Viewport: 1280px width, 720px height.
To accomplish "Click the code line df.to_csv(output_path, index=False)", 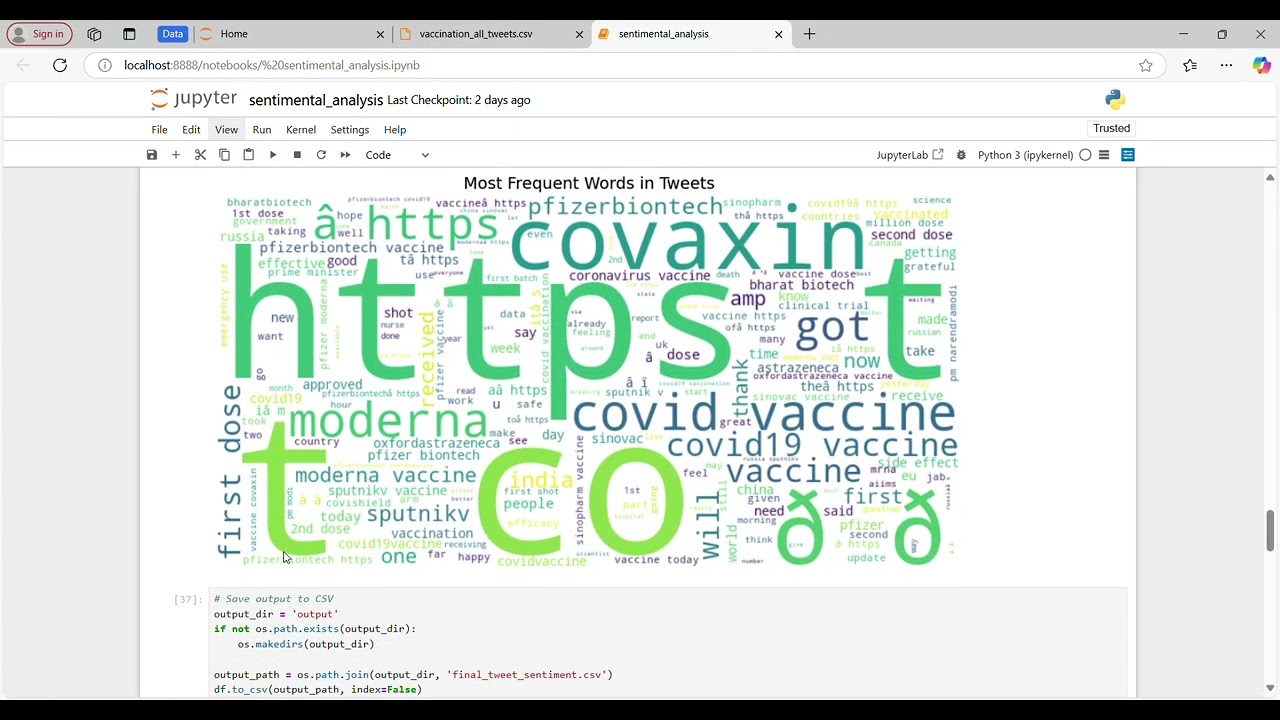I will 318,690.
